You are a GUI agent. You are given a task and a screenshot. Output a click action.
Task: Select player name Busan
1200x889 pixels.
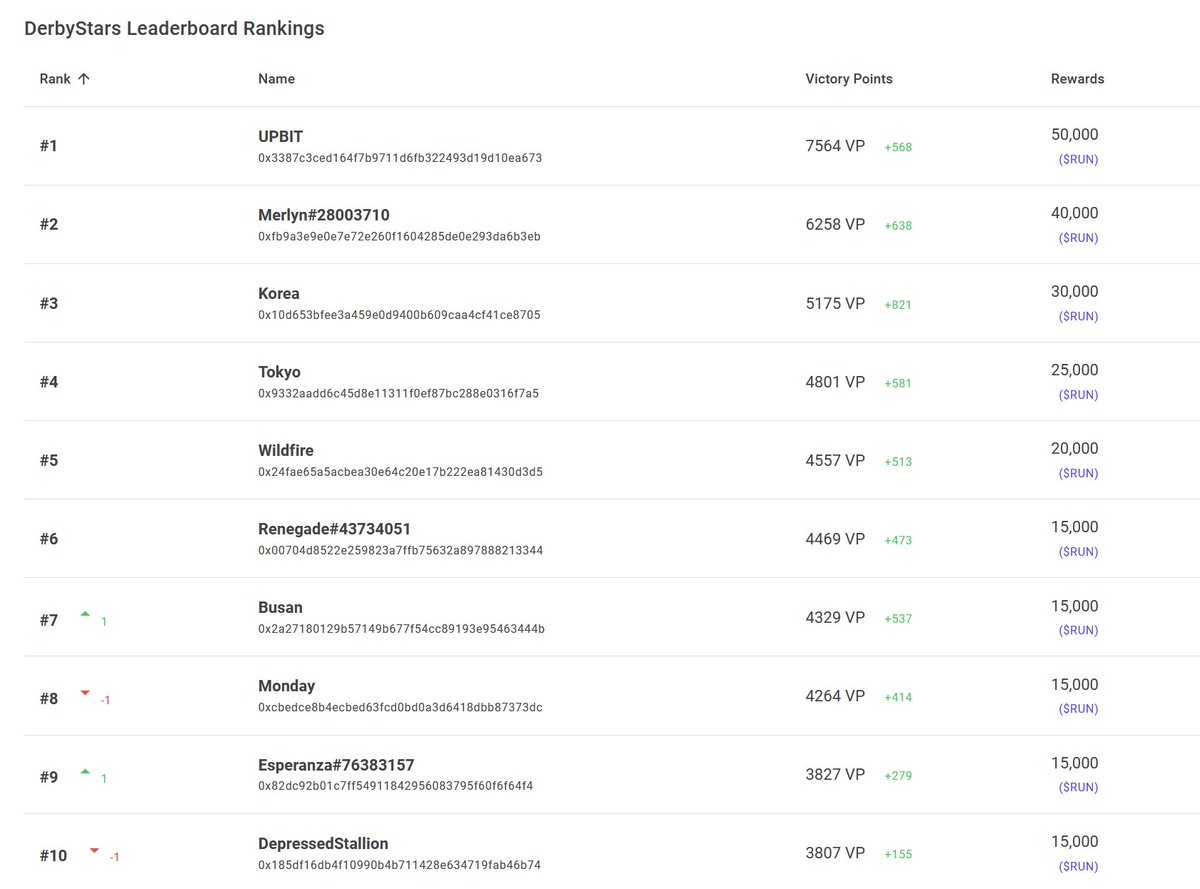[280, 607]
